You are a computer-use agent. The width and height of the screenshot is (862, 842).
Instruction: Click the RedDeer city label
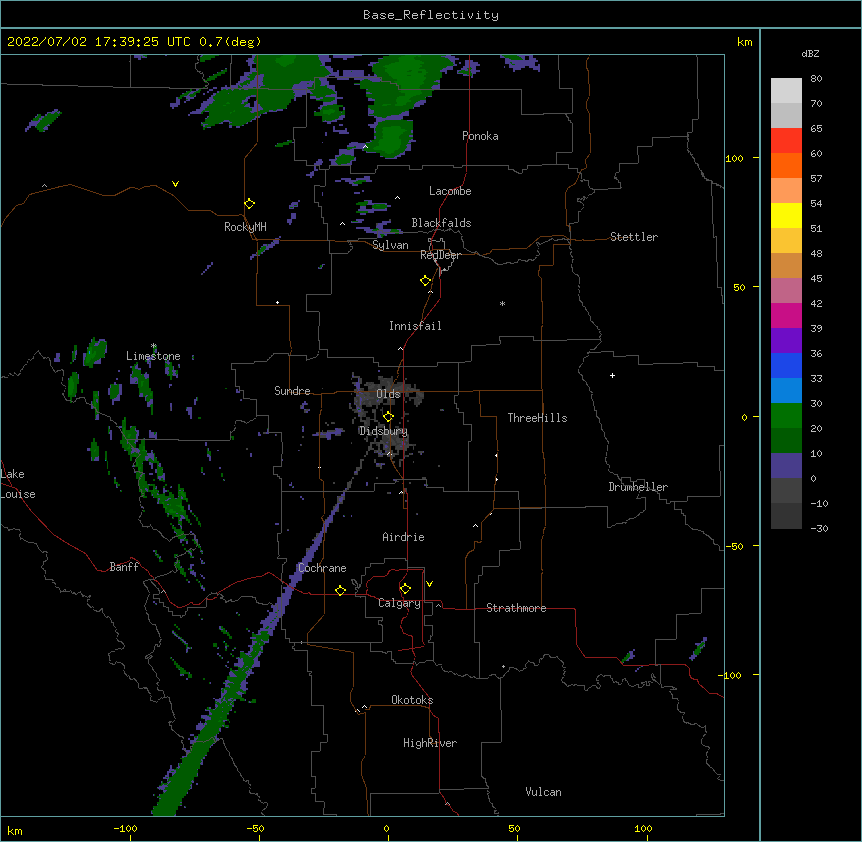point(440,255)
